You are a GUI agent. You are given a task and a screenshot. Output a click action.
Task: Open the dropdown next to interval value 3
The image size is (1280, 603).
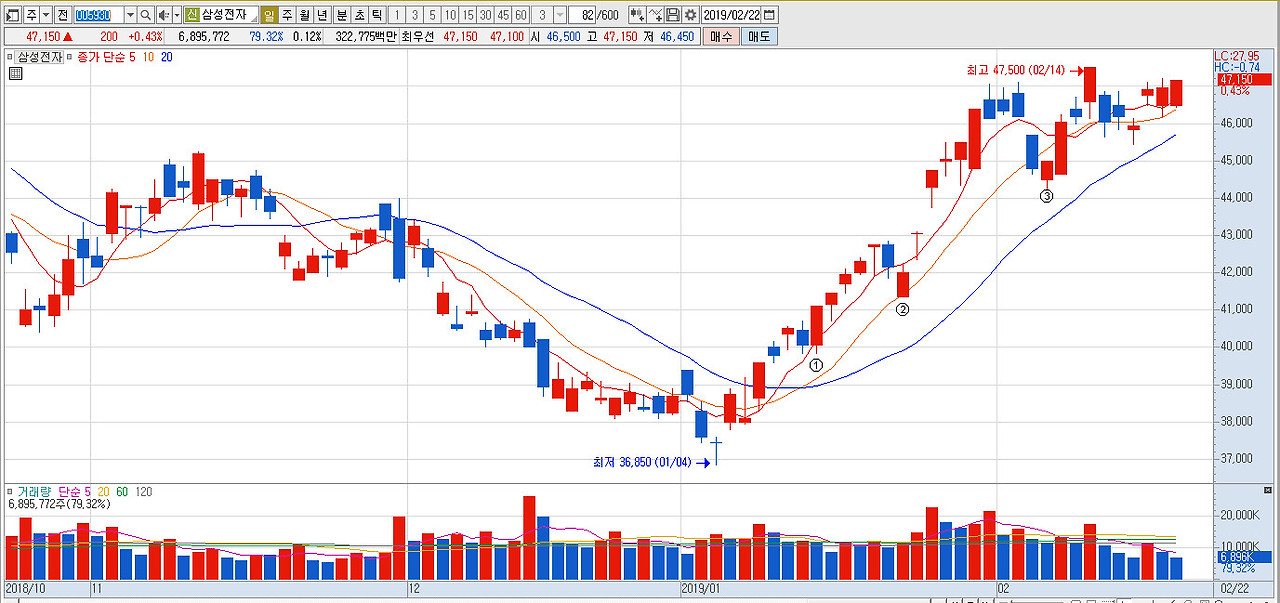pyautogui.click(x=560, y=15)
